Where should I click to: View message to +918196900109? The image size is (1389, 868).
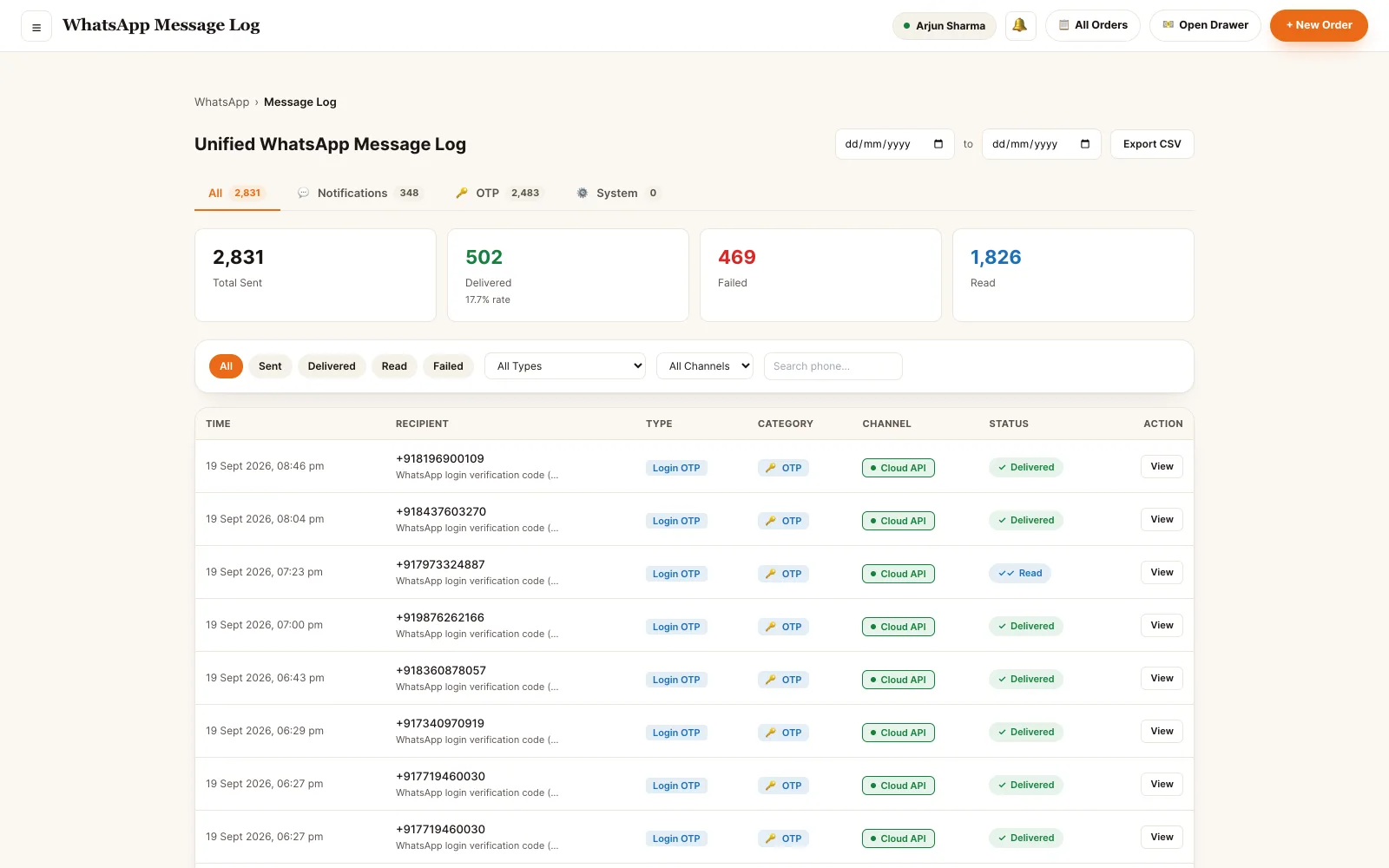point(1162,466)
